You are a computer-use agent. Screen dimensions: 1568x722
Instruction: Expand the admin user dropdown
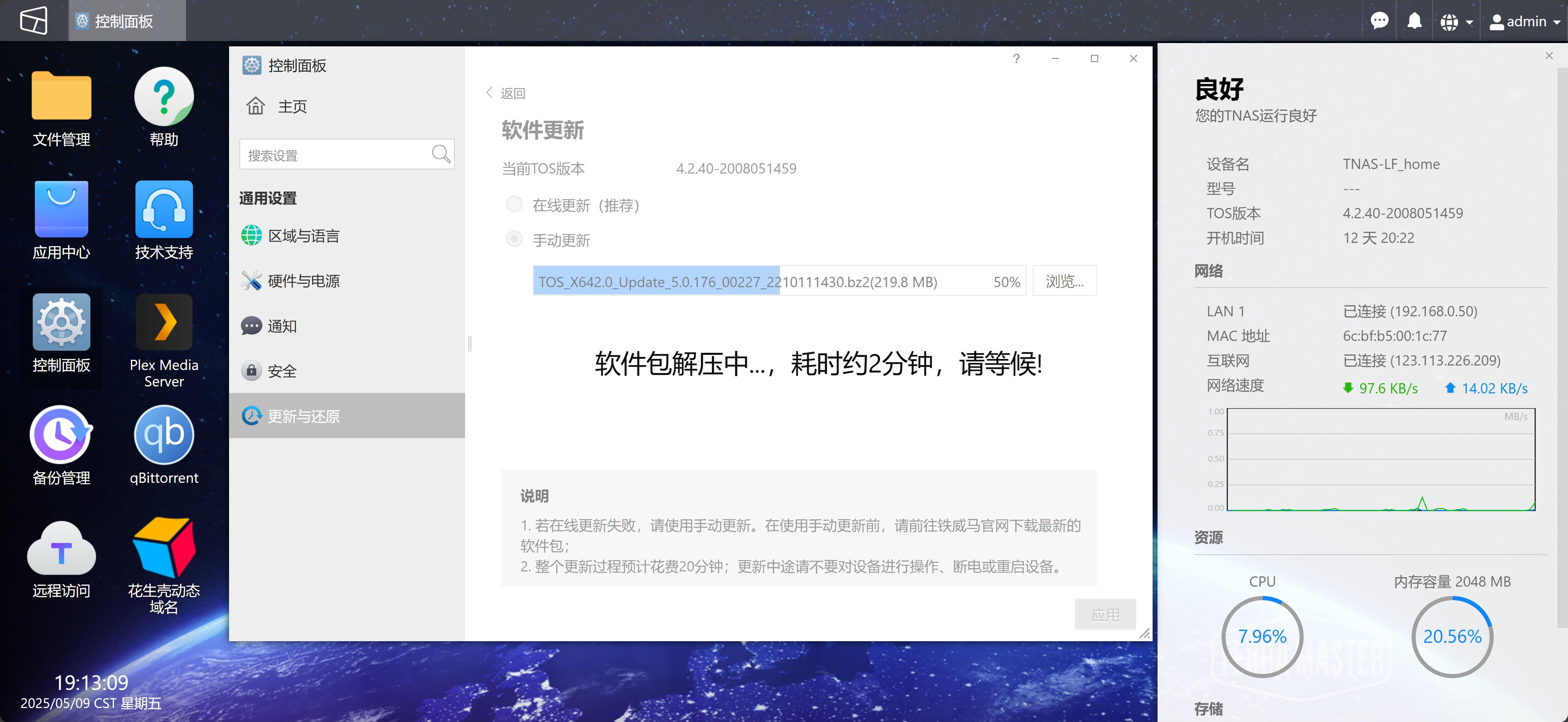[x=1525, y=22]
